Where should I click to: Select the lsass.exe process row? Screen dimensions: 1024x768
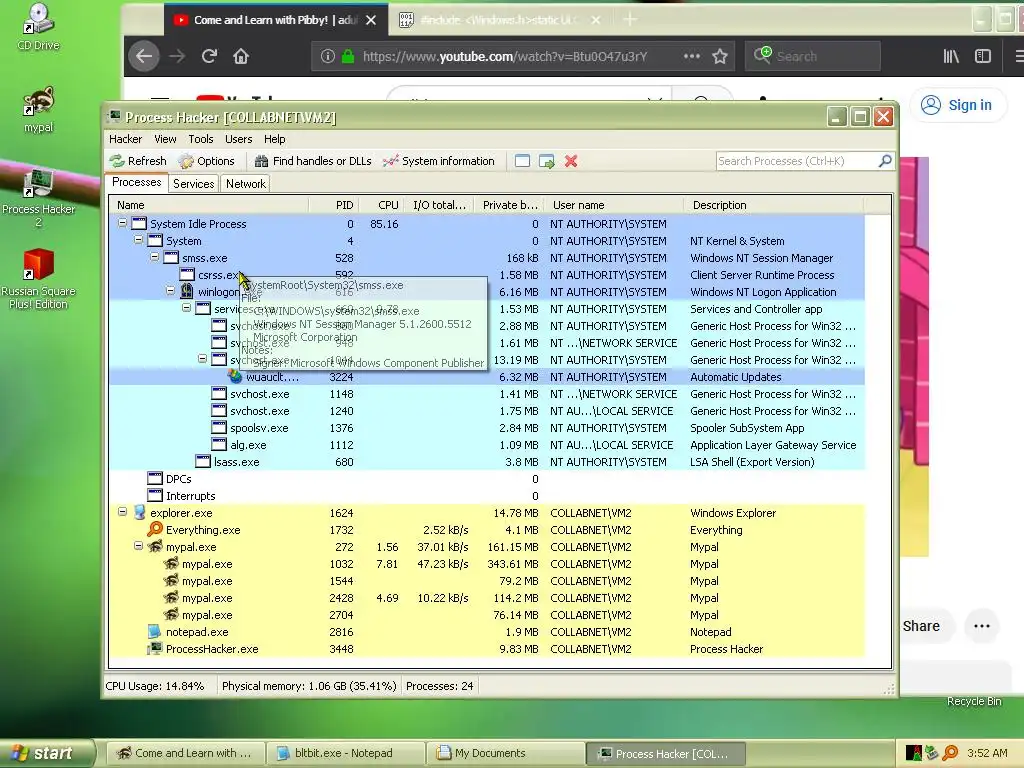[487, 462]
